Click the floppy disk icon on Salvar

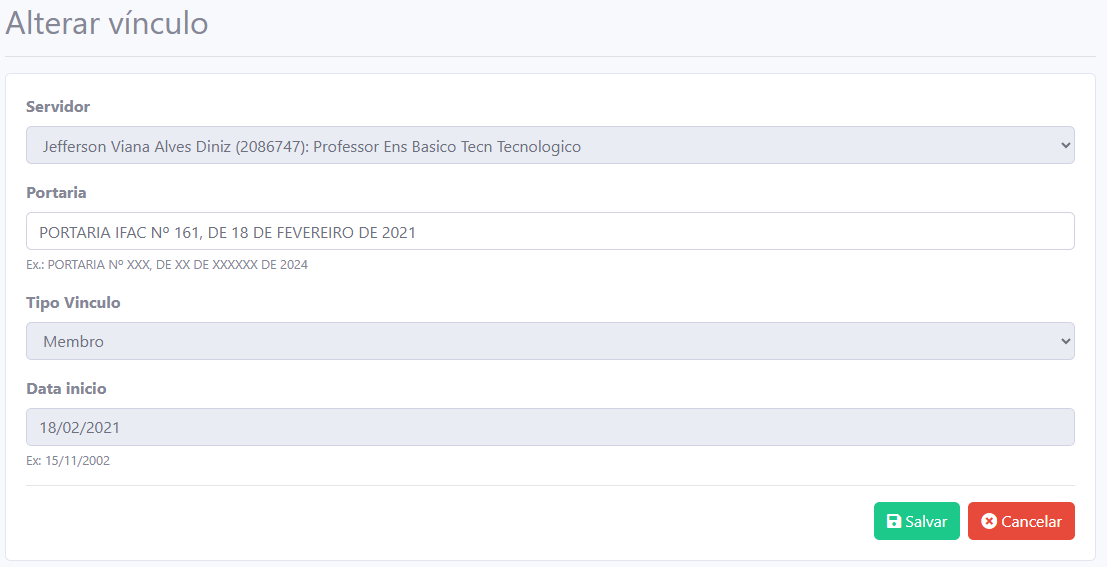point(894,521)
